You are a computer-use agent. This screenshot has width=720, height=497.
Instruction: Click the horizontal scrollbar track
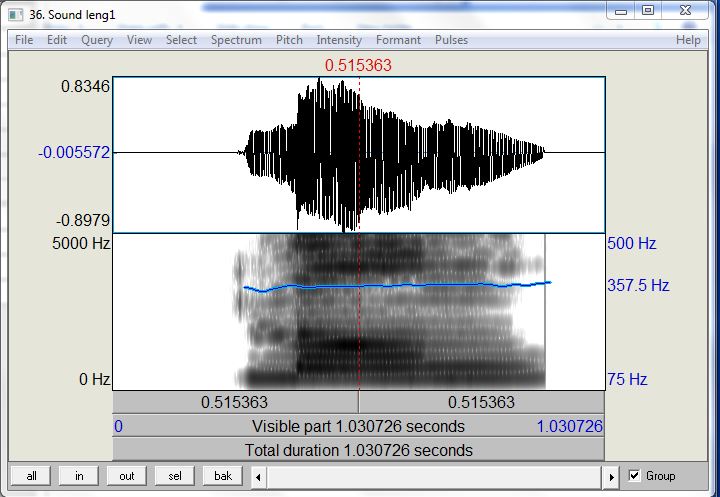(x=434, y=477)
